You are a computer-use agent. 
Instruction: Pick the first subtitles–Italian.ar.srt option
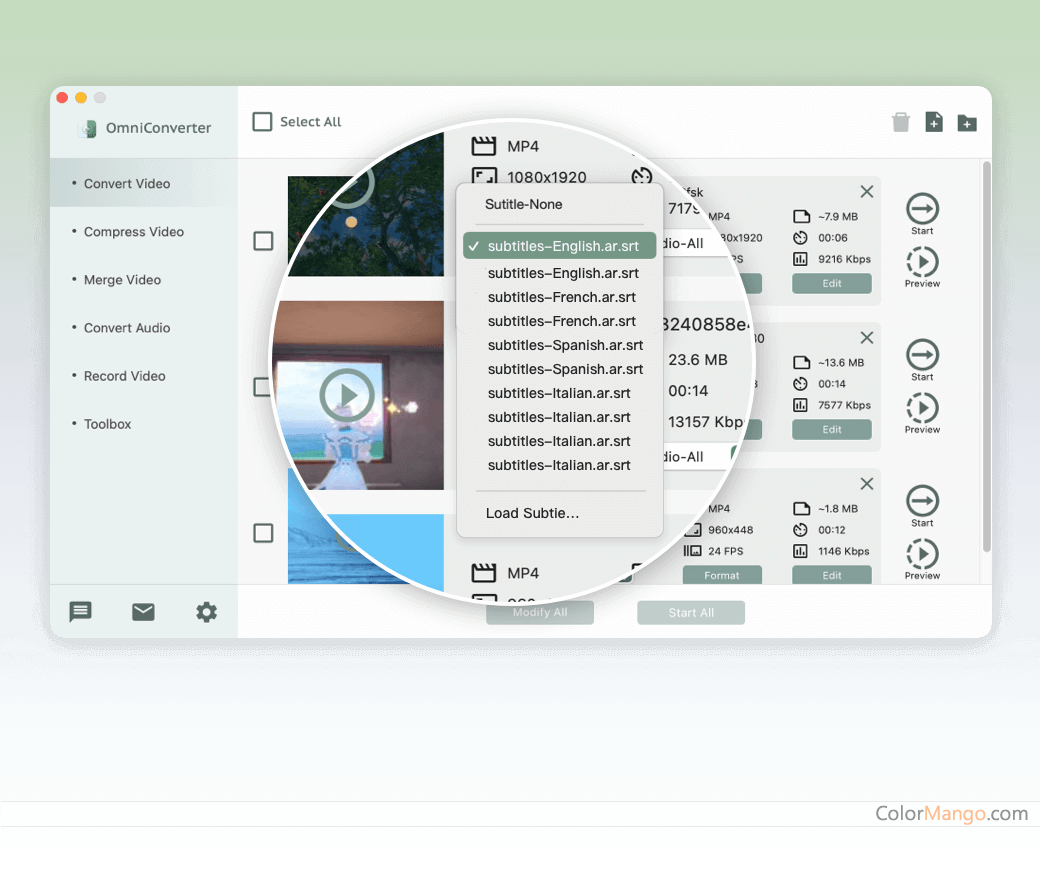[x=559, y=393]
